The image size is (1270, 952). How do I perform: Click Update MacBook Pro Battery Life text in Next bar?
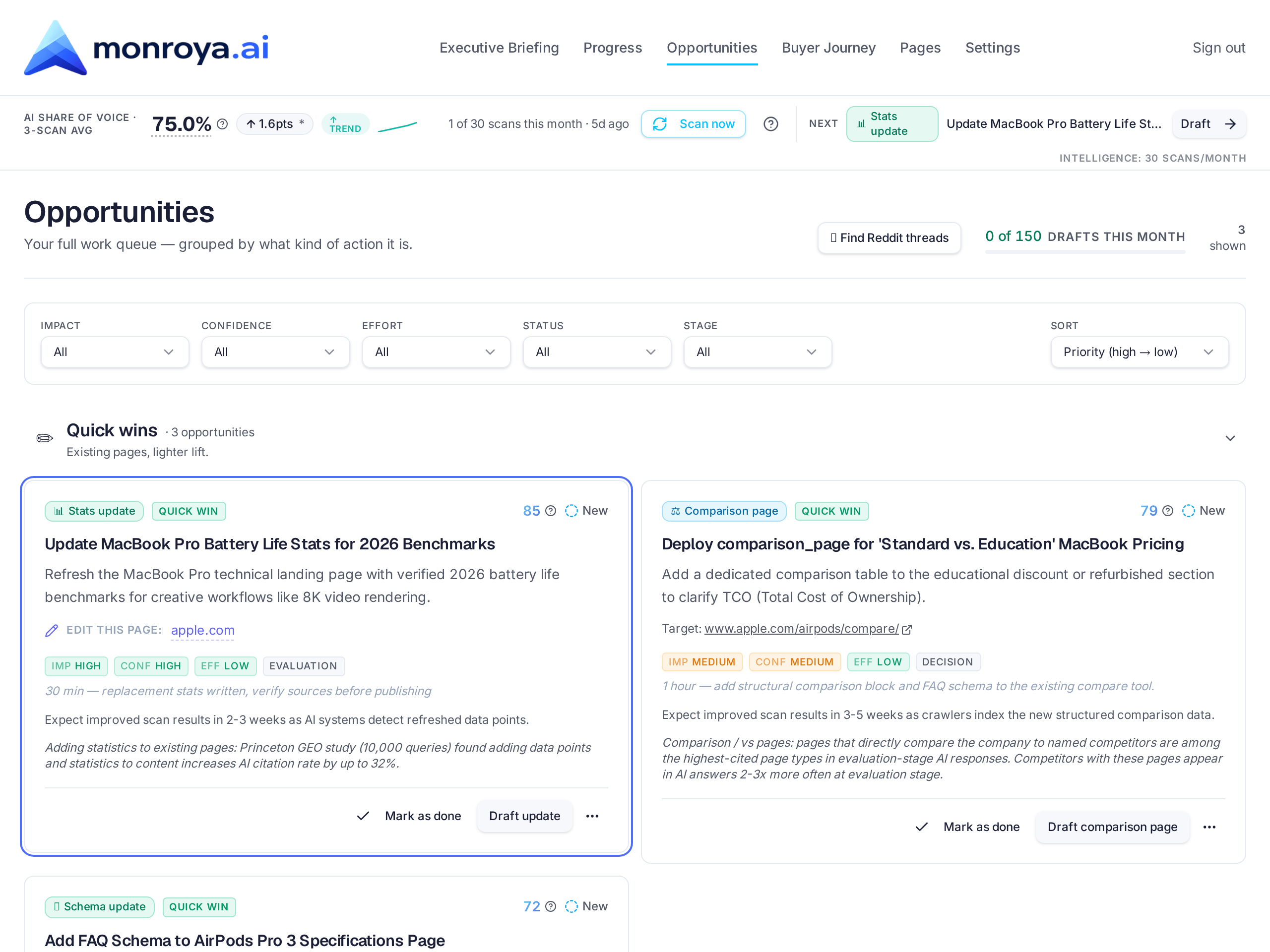(1054, 124)
